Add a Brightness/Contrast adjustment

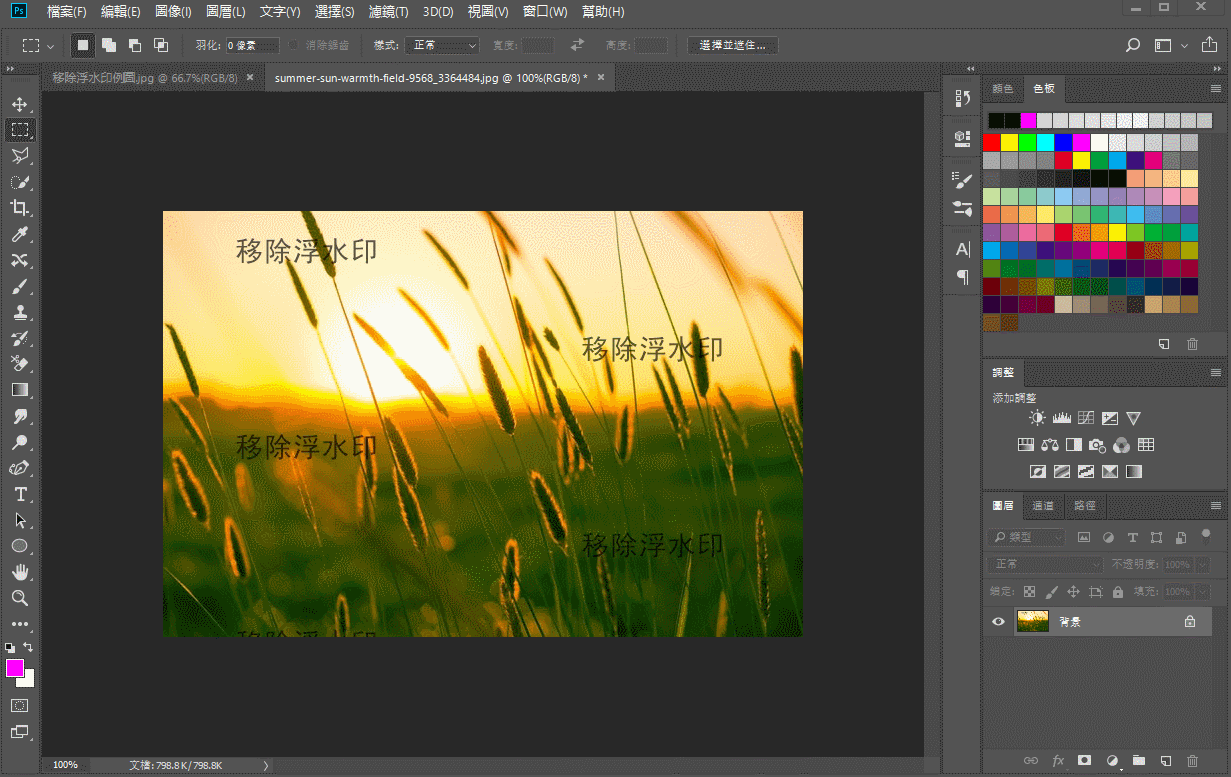coord(1037,418)
